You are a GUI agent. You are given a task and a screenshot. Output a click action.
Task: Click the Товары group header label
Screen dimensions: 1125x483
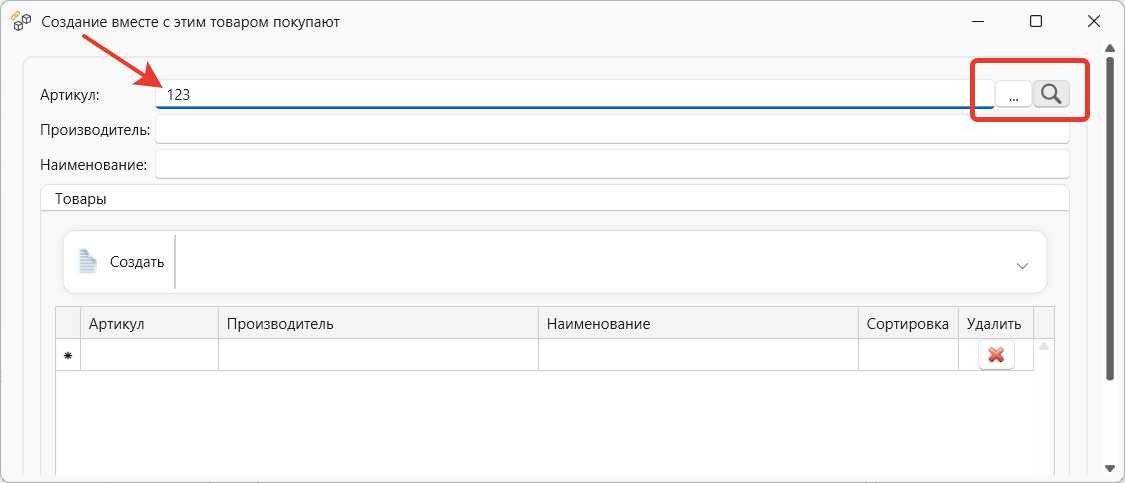[x=80, y=200]
